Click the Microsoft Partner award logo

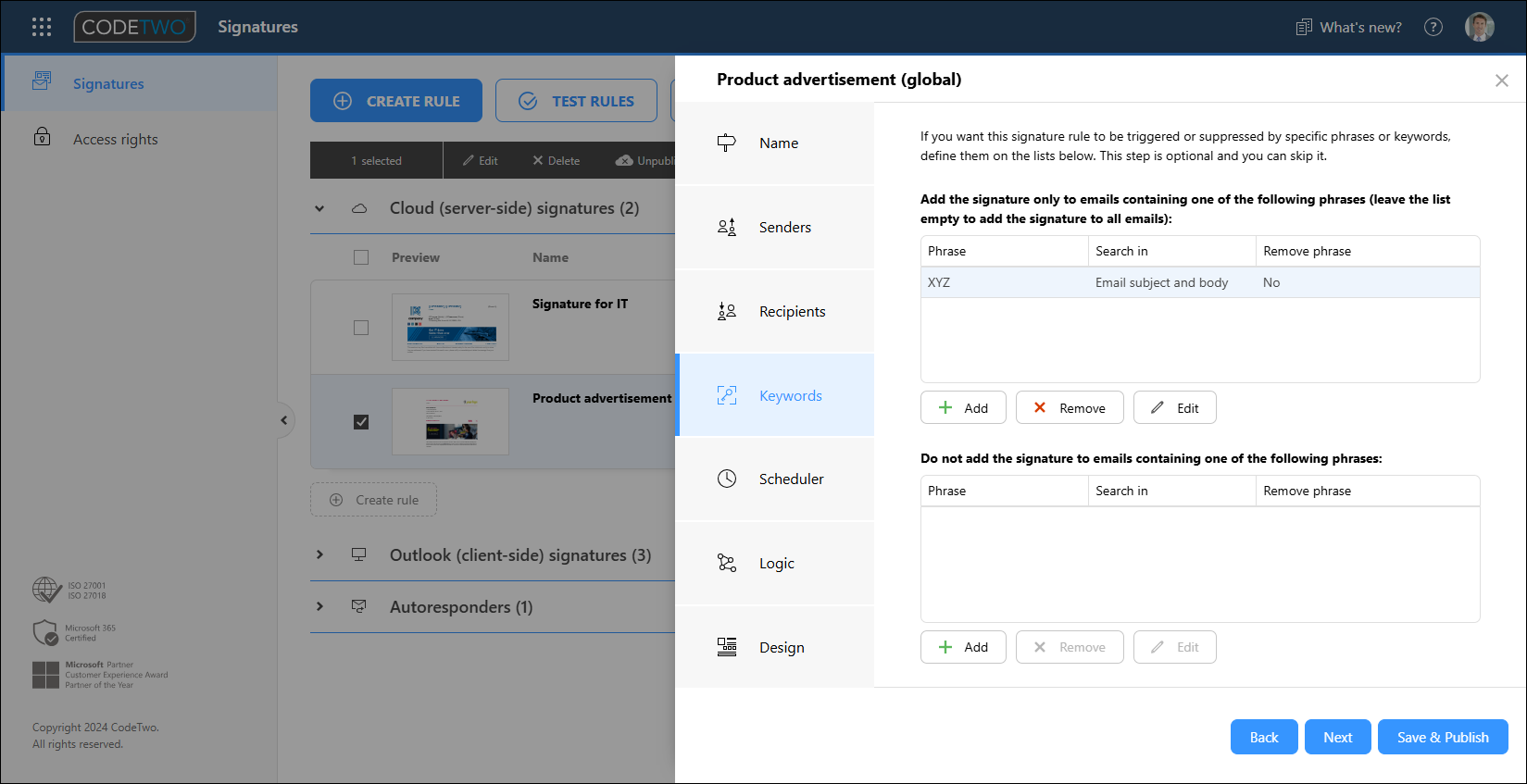100,675
